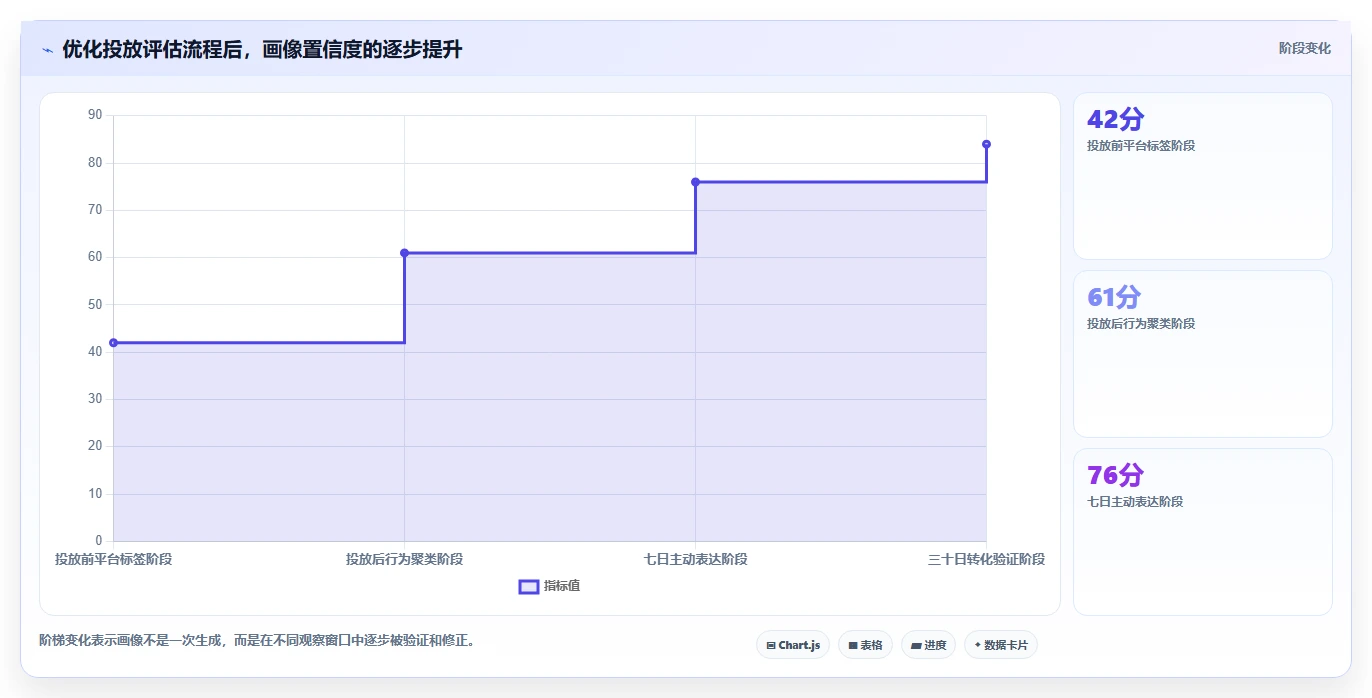This screenshot has width=1372, height=698.
Task: Click the card caption 投放后行为聚类阶段 under 61分
Action: coord(1141,324)
